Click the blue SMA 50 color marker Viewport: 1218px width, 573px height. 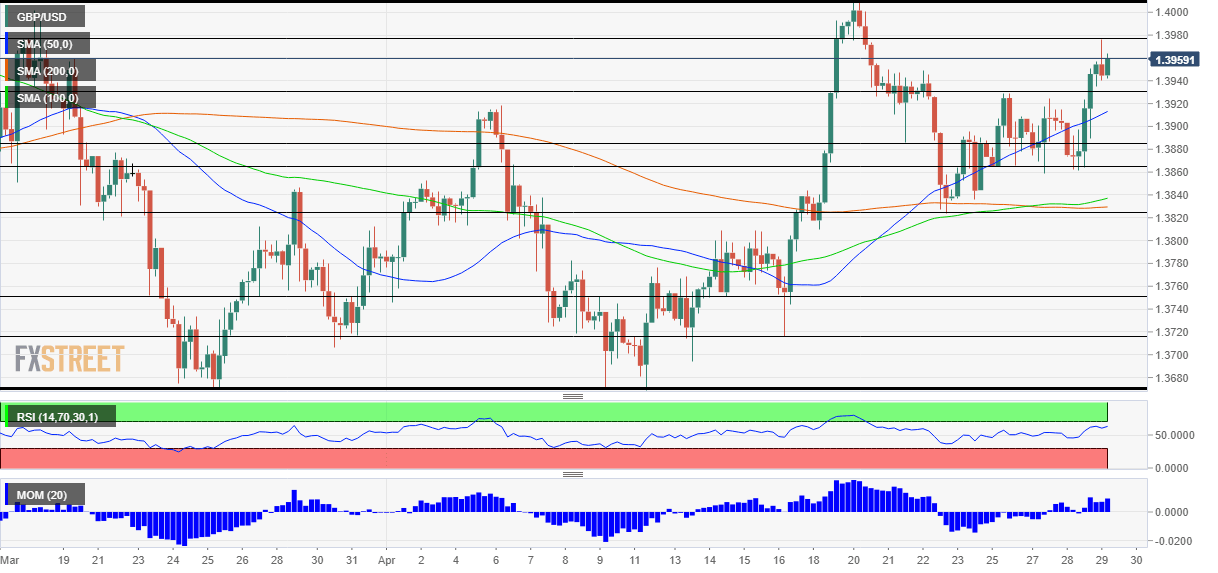7,43
